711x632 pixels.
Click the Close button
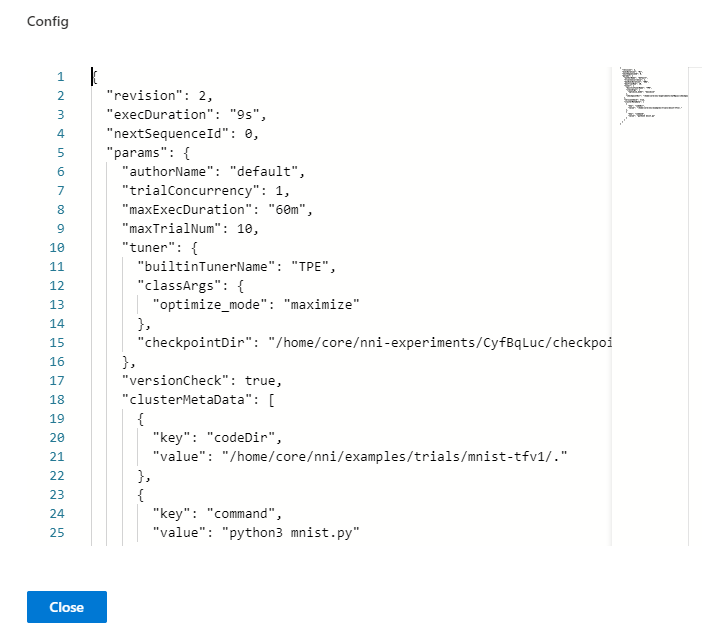click(x=66, y=607)
